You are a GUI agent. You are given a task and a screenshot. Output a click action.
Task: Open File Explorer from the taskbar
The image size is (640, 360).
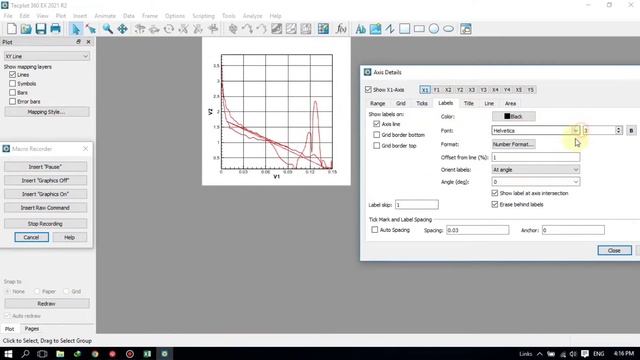tap(60, 354)
